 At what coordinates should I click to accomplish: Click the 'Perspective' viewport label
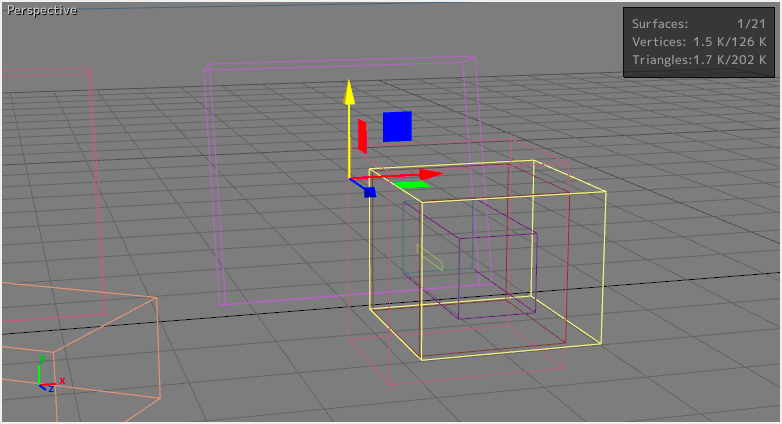42,10
